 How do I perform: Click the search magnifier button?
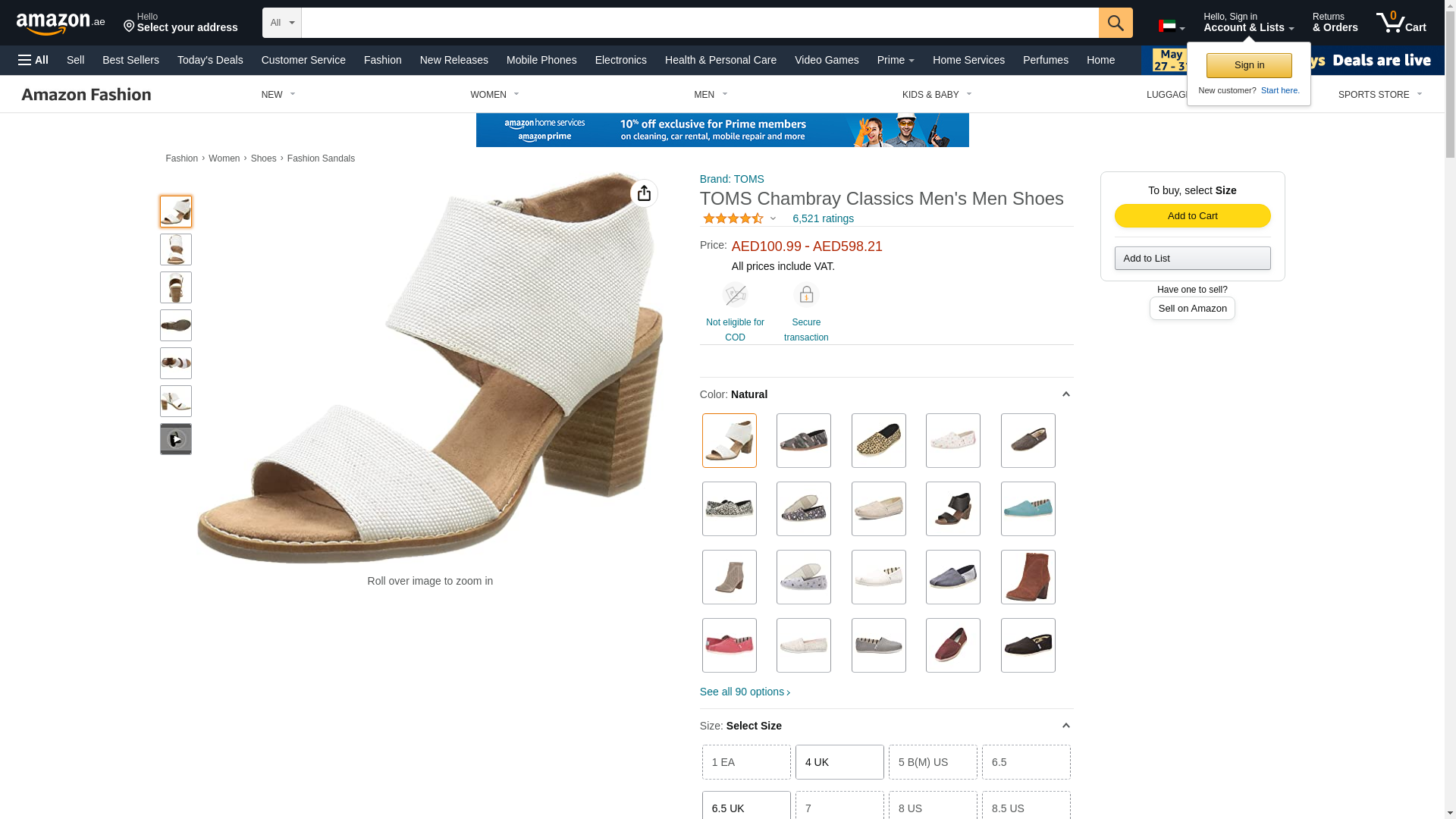tap(1115, 23)
